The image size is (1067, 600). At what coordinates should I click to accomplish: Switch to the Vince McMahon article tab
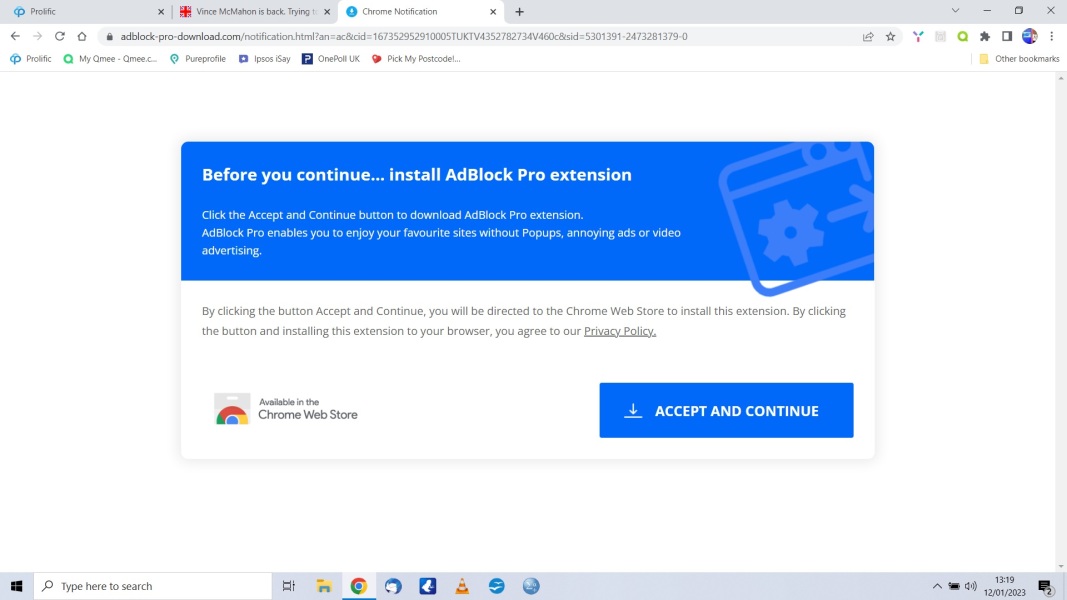[x=248, y=11]
